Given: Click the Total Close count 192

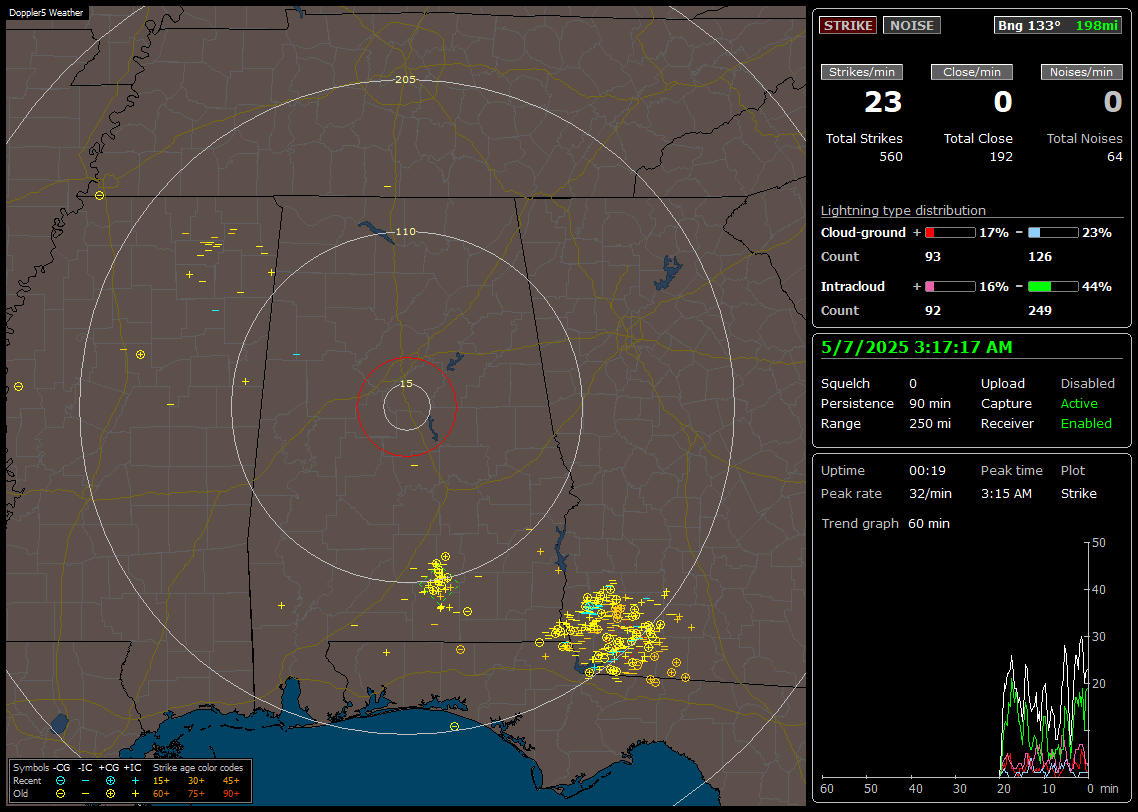Looking at the screenshot, I should click(1001, 157).
